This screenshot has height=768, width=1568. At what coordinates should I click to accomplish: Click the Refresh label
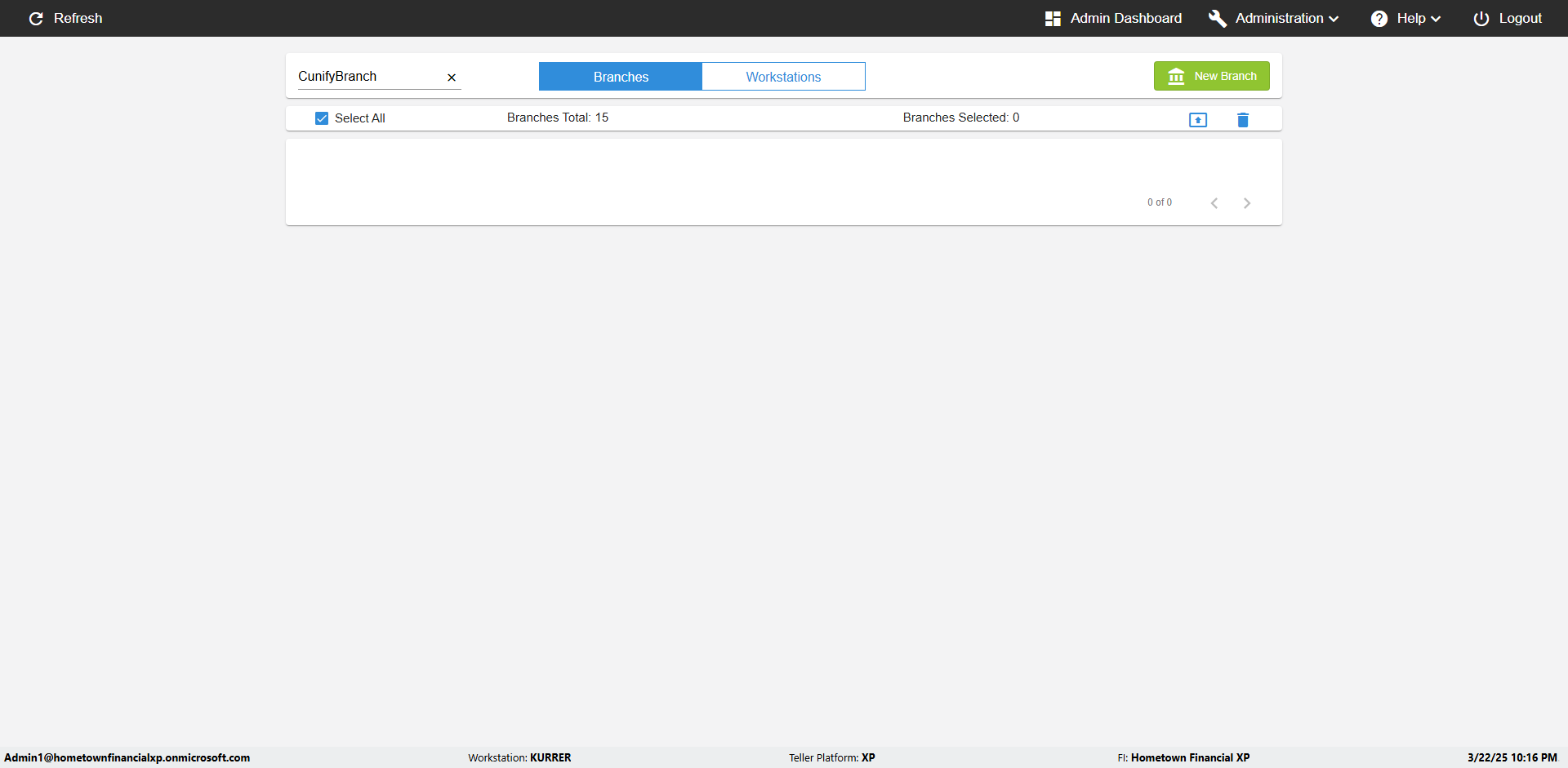pyautogui.click(x=78, y=18)
